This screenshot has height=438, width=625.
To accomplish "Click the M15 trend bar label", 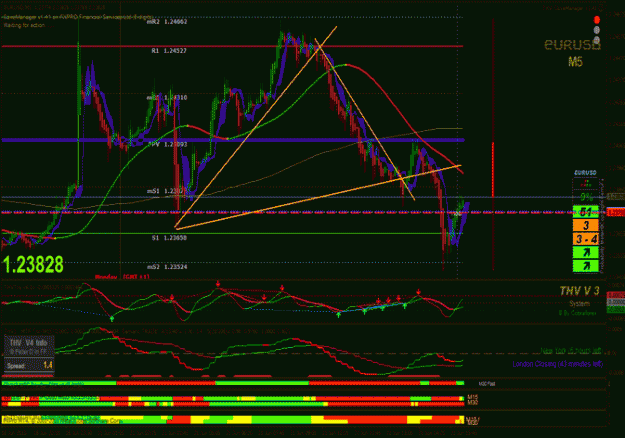I will tap(472, 398).
